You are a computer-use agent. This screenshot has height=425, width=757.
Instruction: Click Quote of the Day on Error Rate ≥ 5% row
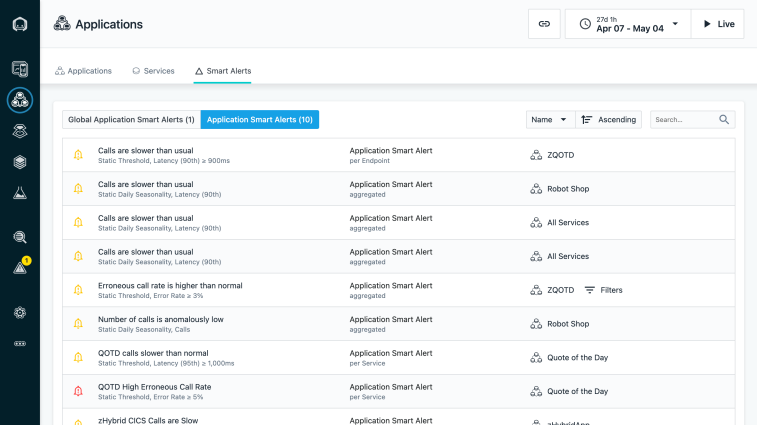point(577,391)
